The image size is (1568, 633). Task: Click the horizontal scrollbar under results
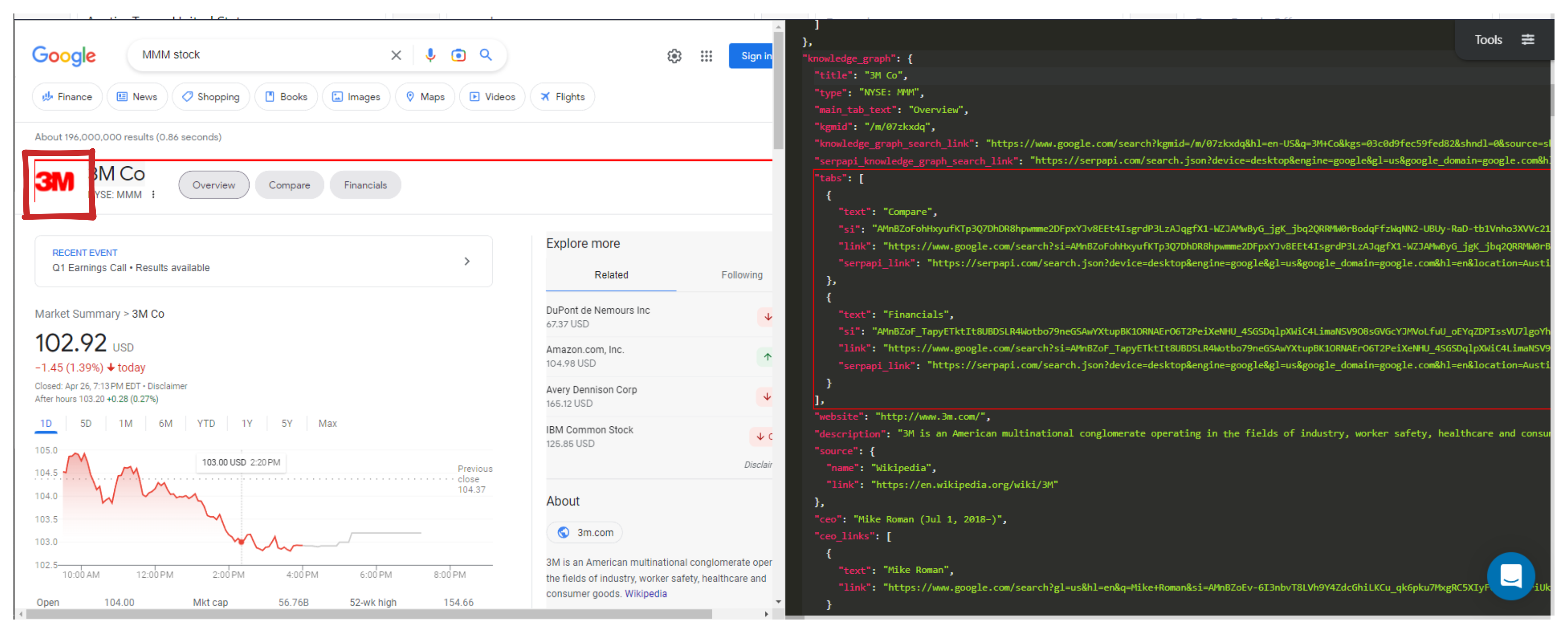(x=369, y=614)
